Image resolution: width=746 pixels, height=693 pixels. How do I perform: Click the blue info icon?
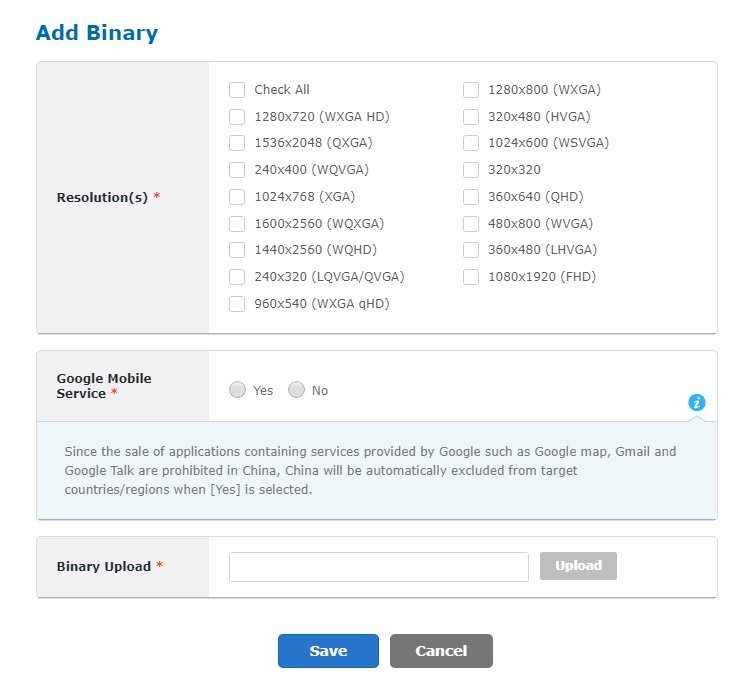pyautogui.click(x=697, y=402)
